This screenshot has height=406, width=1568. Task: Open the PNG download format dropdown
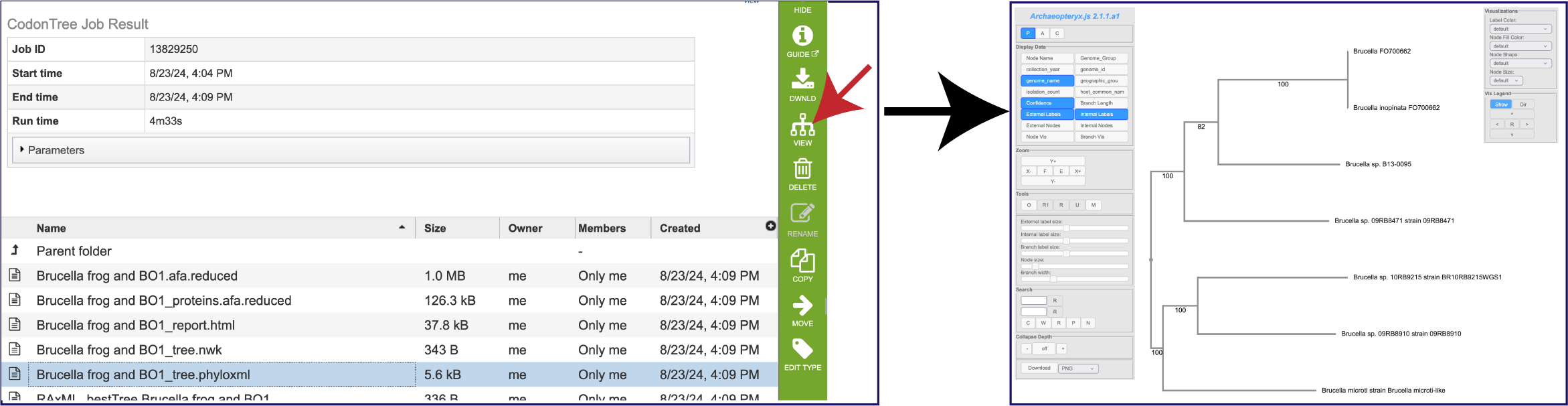click(x=1077, y=368)
